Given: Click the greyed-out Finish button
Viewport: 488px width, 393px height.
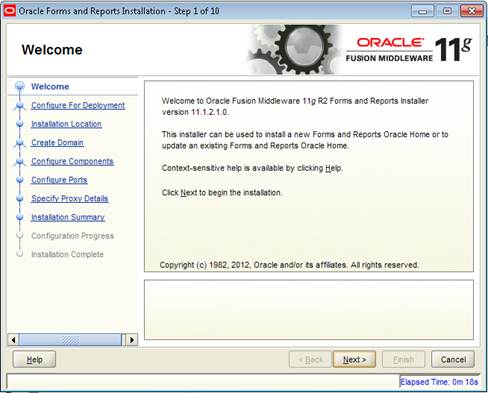Looking at the screenshot, I should pos(403,359).
